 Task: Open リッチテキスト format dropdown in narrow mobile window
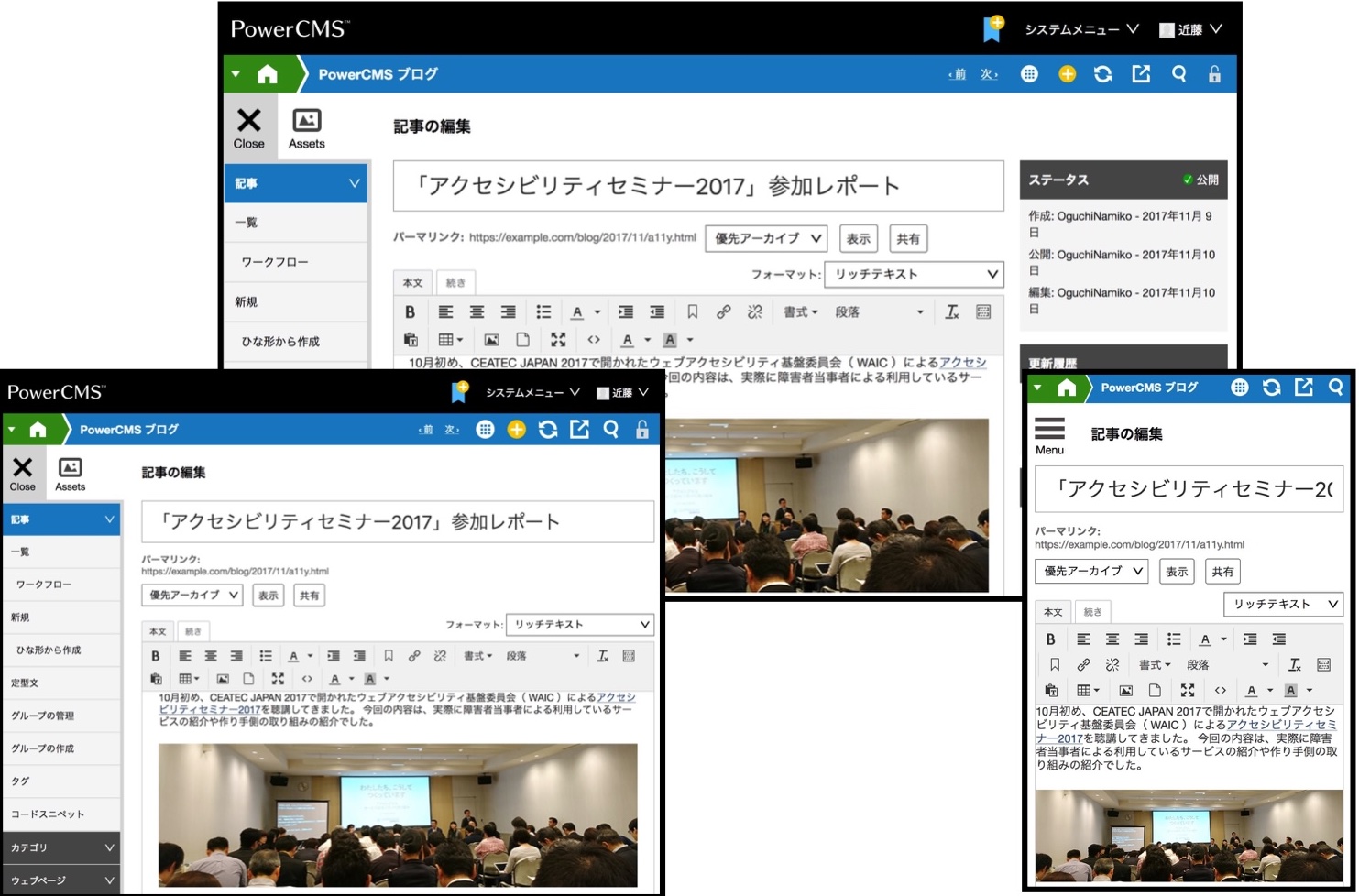[x=1283, y=604]
